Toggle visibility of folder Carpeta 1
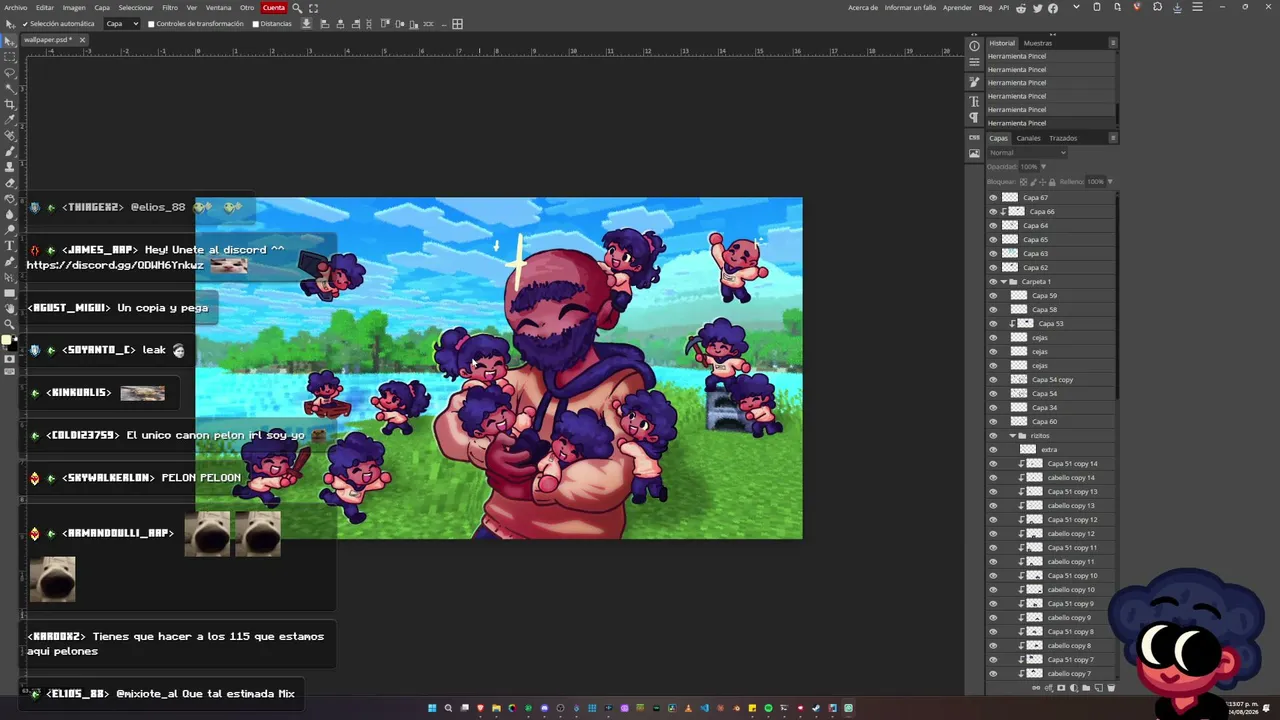Image resolution: width=1280 pixels, height=720 pixels. point(993,282)
